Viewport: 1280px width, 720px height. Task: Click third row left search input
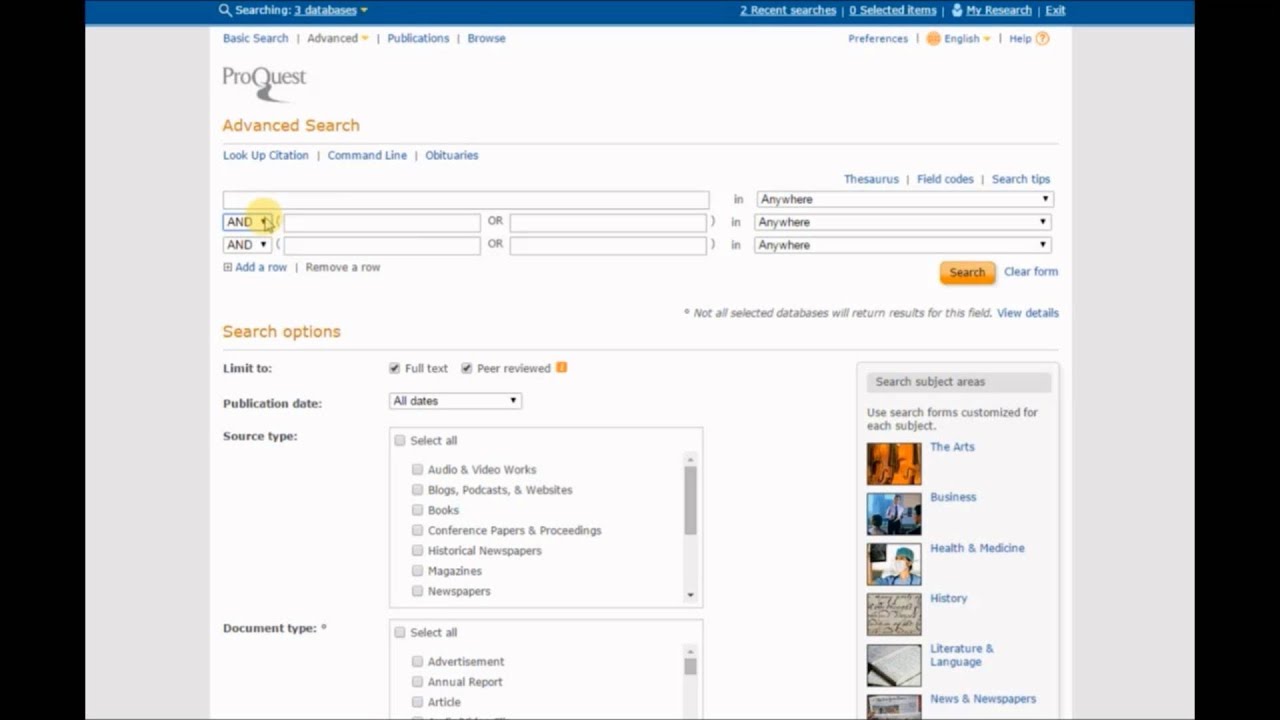tap(382, 245)
